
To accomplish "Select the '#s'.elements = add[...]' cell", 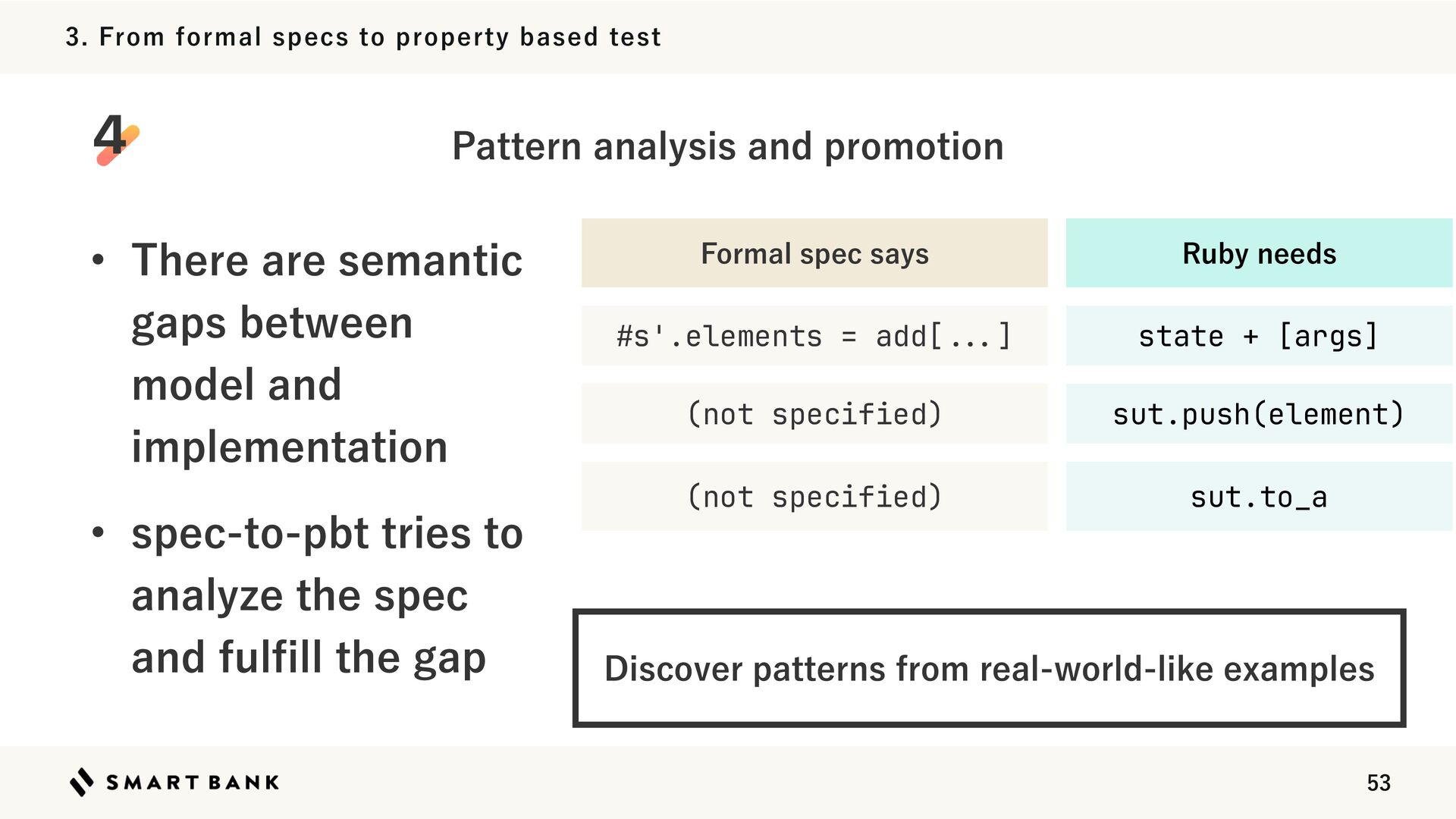I will pos(814,336).
